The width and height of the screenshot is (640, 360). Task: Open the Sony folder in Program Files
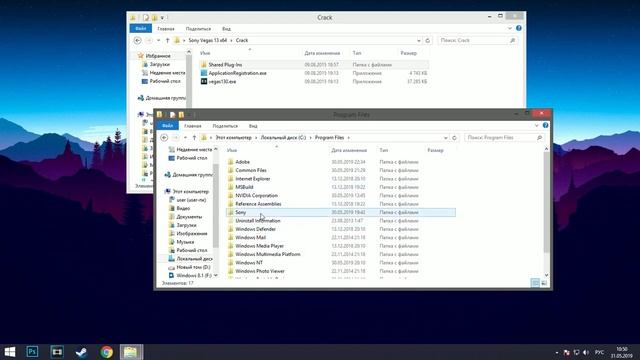coord(340,212)
